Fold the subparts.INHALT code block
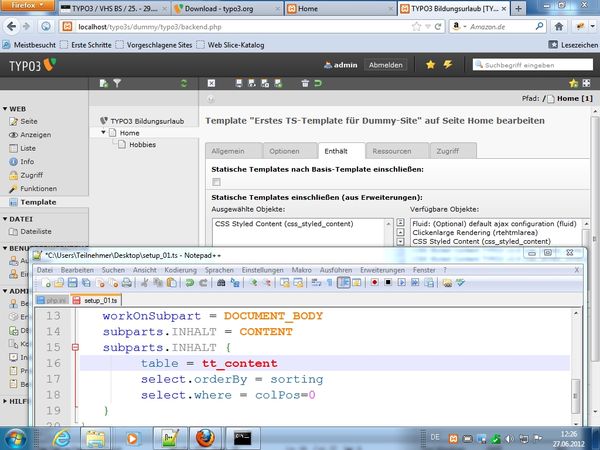The height and width of the screenshot is (450, 600). [75, 347]
